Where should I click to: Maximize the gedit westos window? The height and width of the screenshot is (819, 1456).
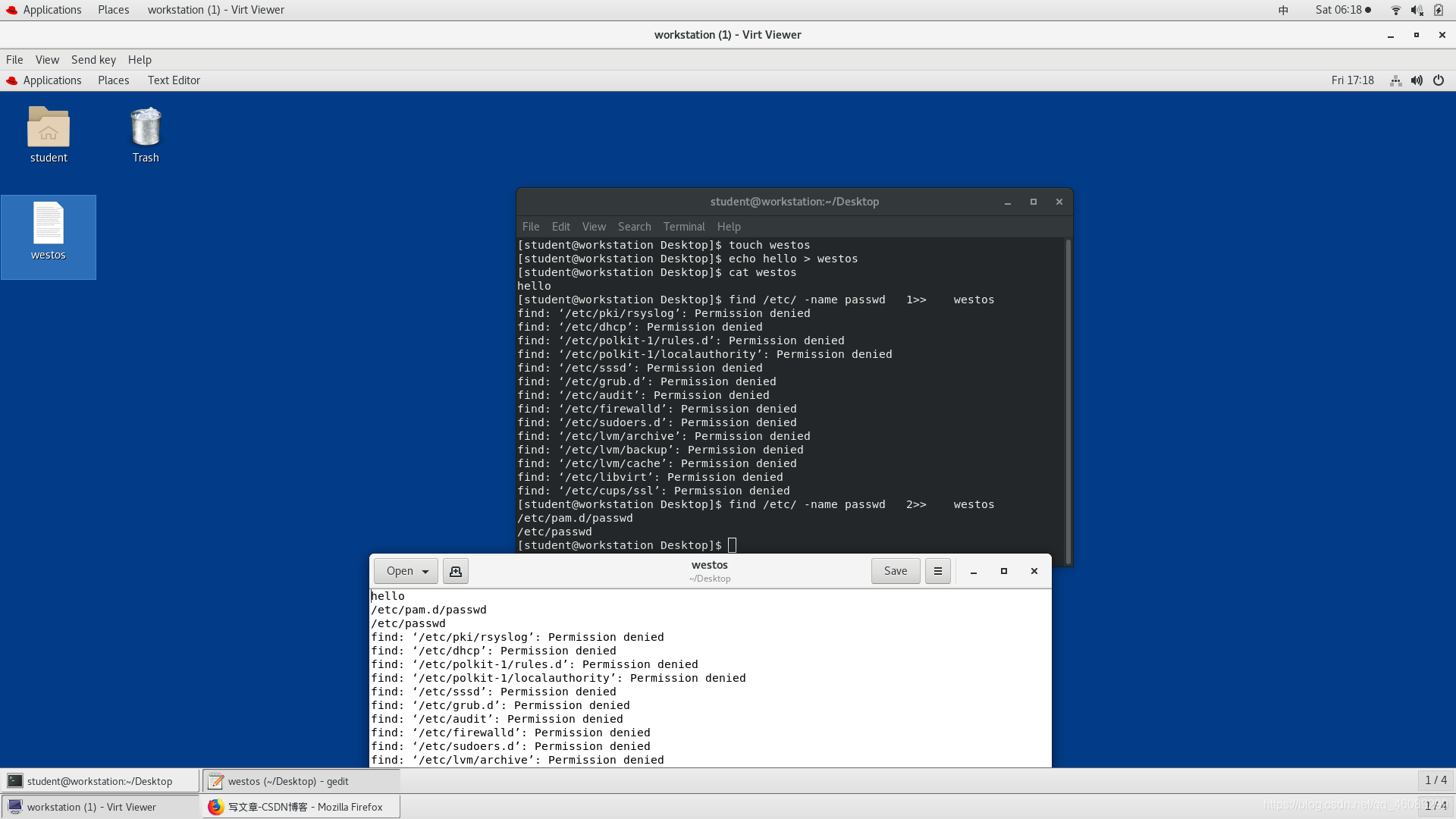point(1004,571)
